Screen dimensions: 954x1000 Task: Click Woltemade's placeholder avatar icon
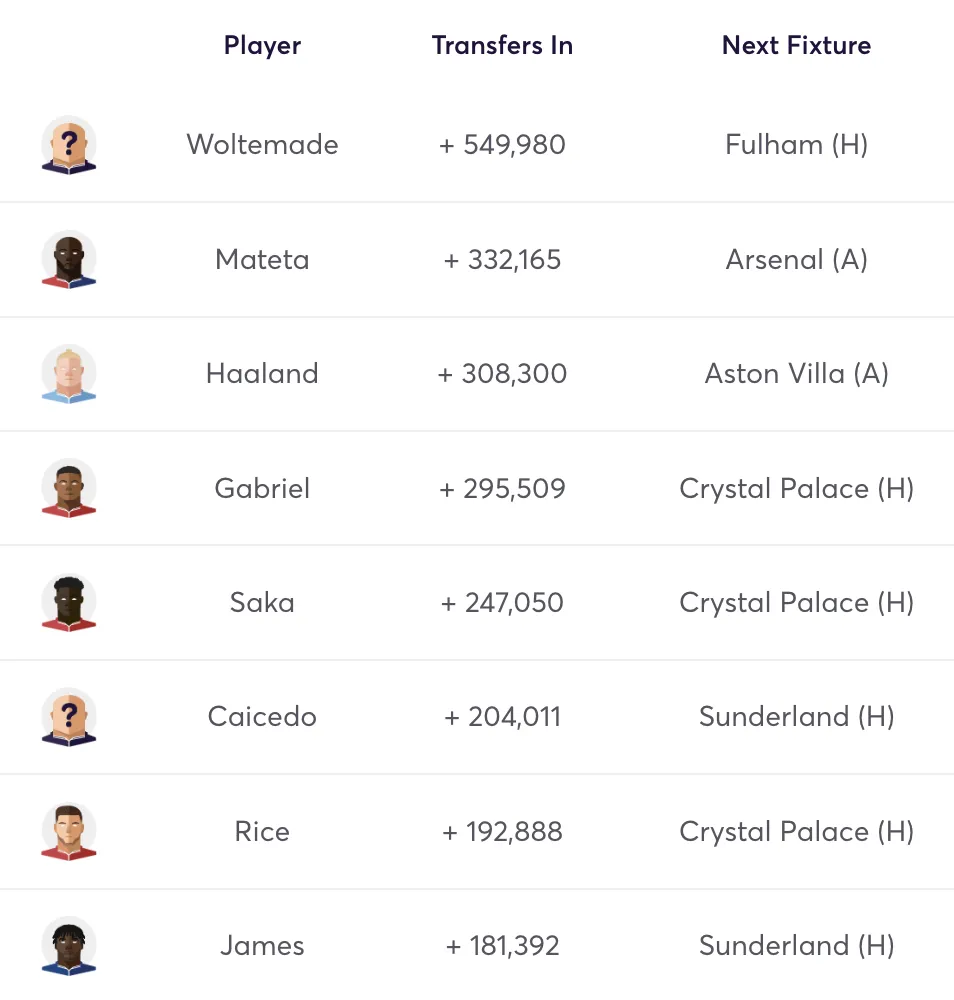(69, 145)
